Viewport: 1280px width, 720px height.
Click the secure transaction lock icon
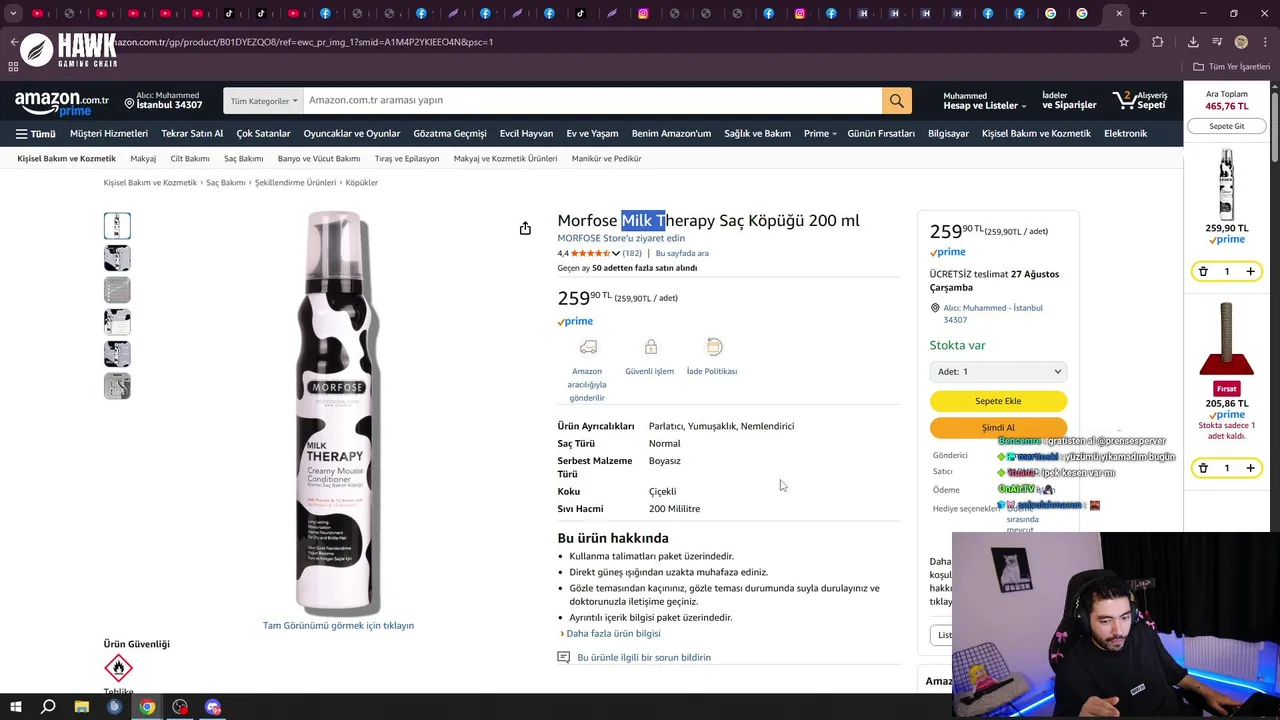(650, 347)
